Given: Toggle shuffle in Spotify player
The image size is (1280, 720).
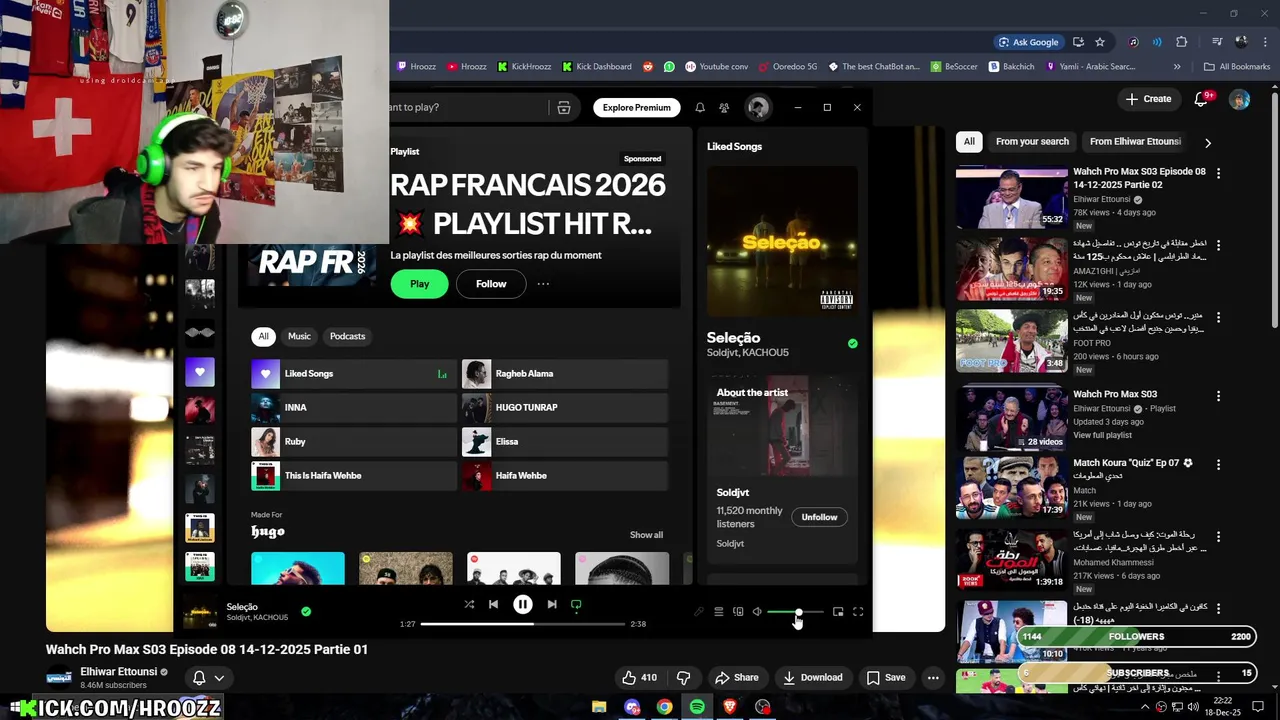Looking at the screenshot, I should [469, 604].
